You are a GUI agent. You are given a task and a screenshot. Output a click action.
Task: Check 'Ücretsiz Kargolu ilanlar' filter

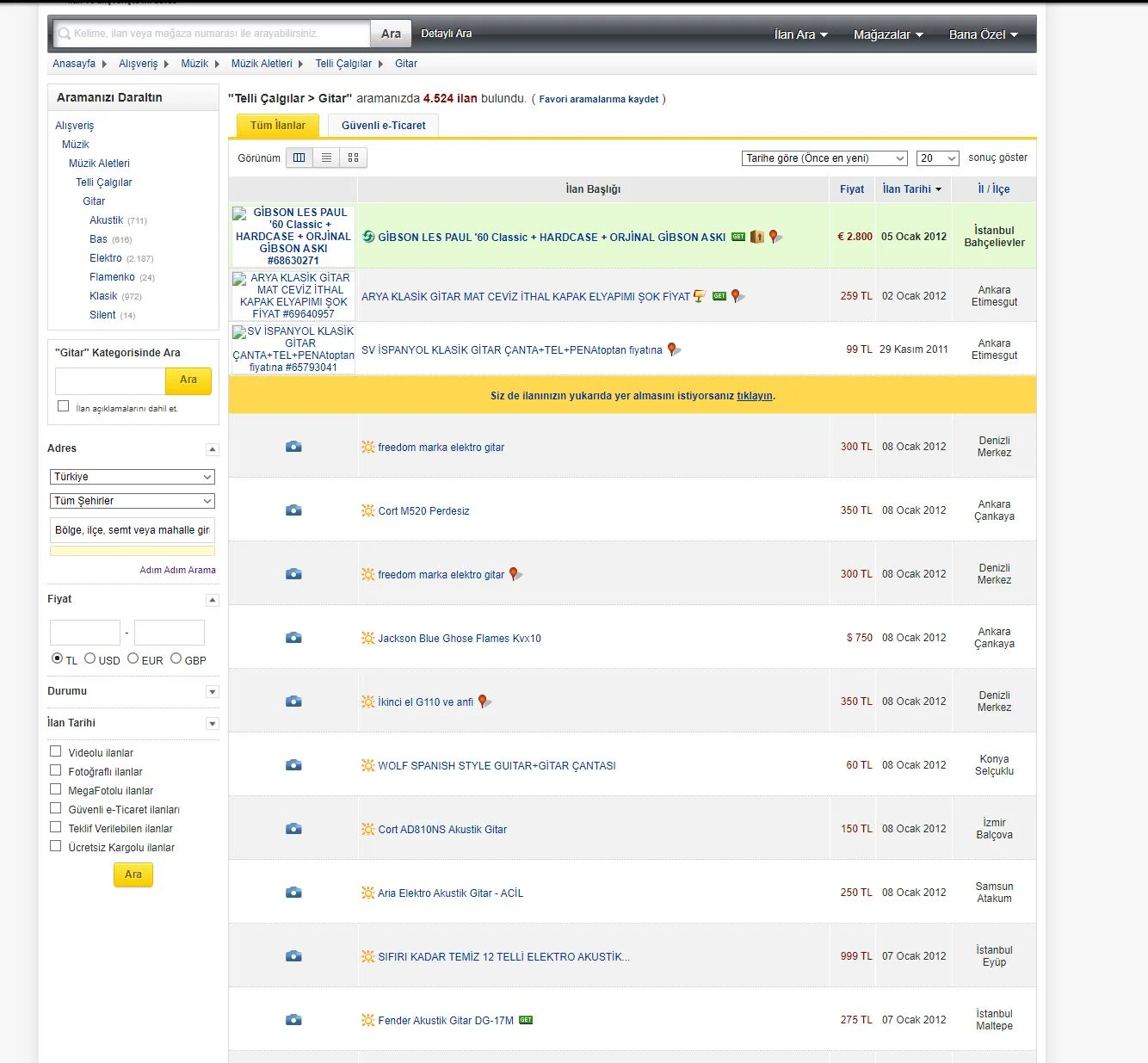click(56, 846)
